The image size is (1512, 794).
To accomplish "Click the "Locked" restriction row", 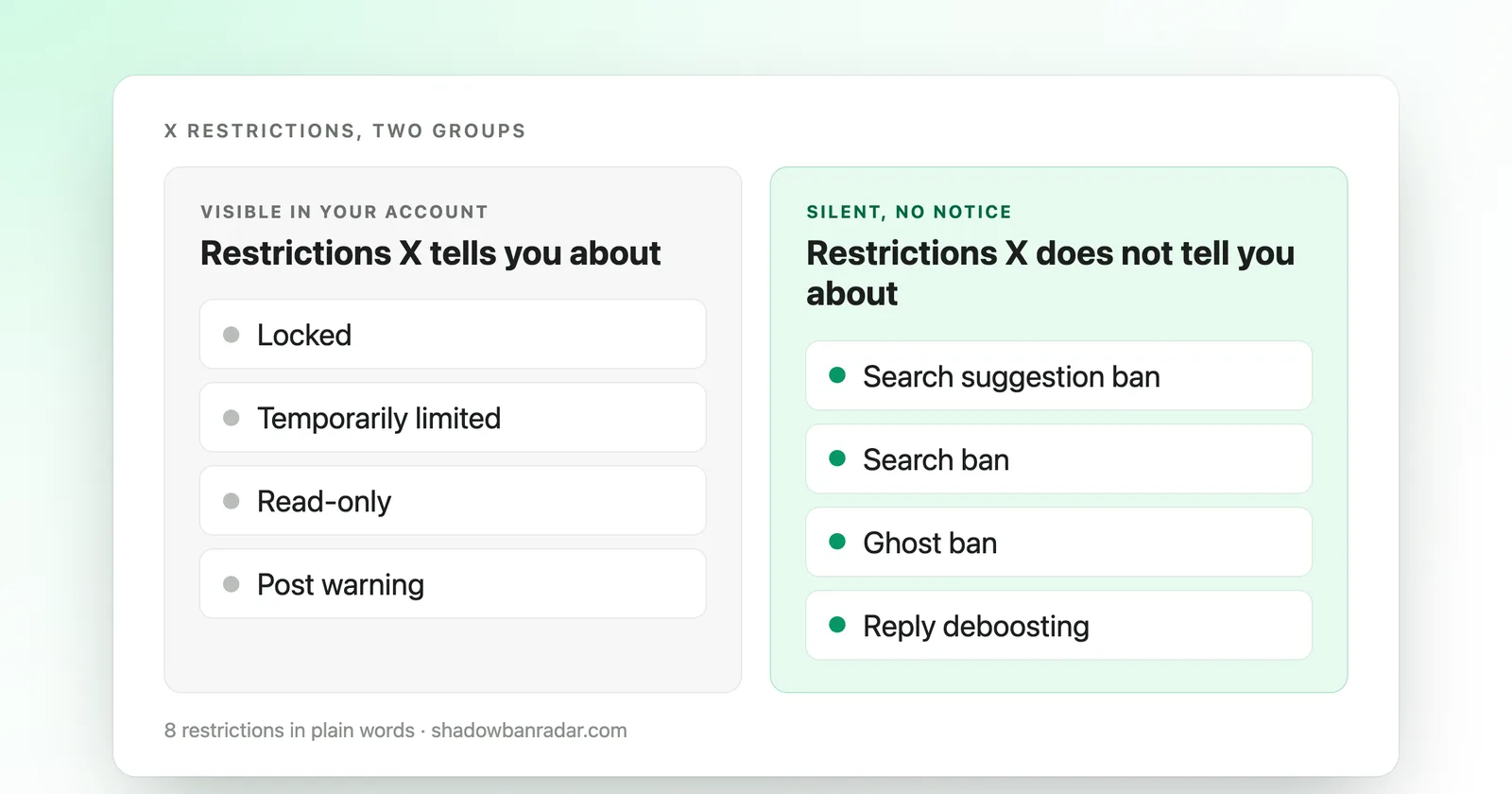I will [x=453, y=335].
